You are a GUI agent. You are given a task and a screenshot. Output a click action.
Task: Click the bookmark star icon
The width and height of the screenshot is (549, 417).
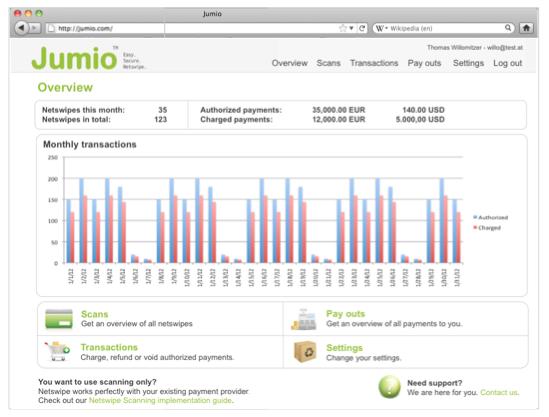pyautogui.click(x=343, y=28)
